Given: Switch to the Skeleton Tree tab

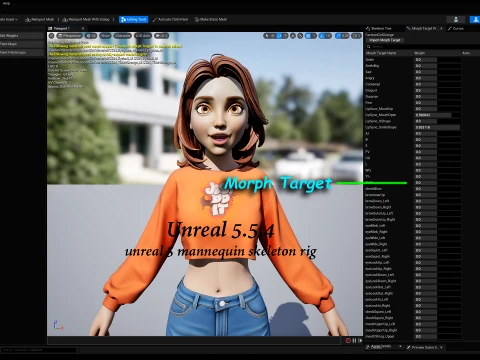Looking at the screenshot, I should click(x=379, y=29).
